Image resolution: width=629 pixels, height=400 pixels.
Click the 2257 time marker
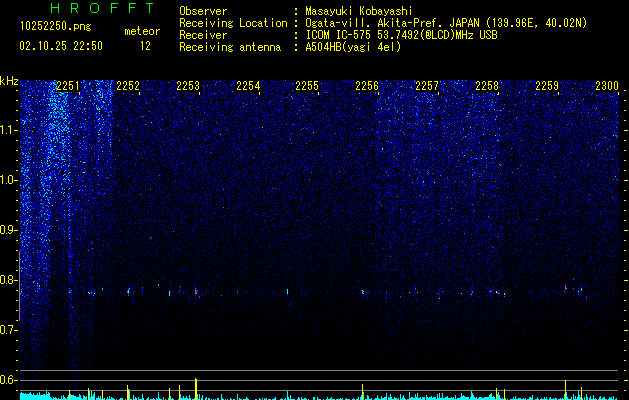tap(427, 86)
